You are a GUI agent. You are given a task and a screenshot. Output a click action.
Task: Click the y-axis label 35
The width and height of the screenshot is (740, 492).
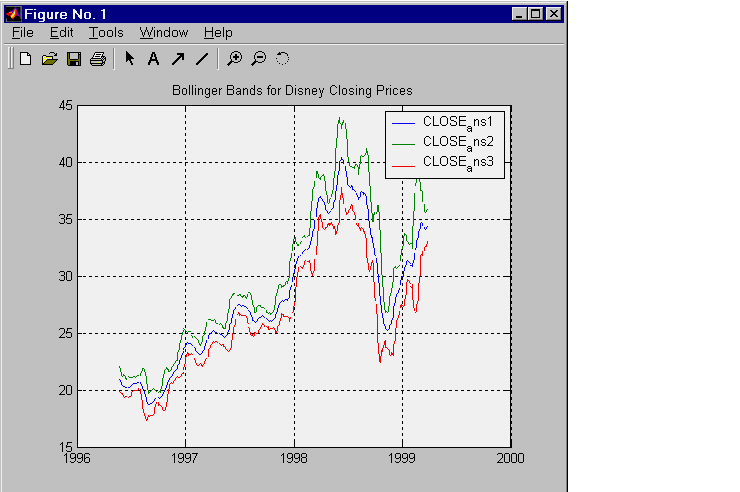[66, 220]
